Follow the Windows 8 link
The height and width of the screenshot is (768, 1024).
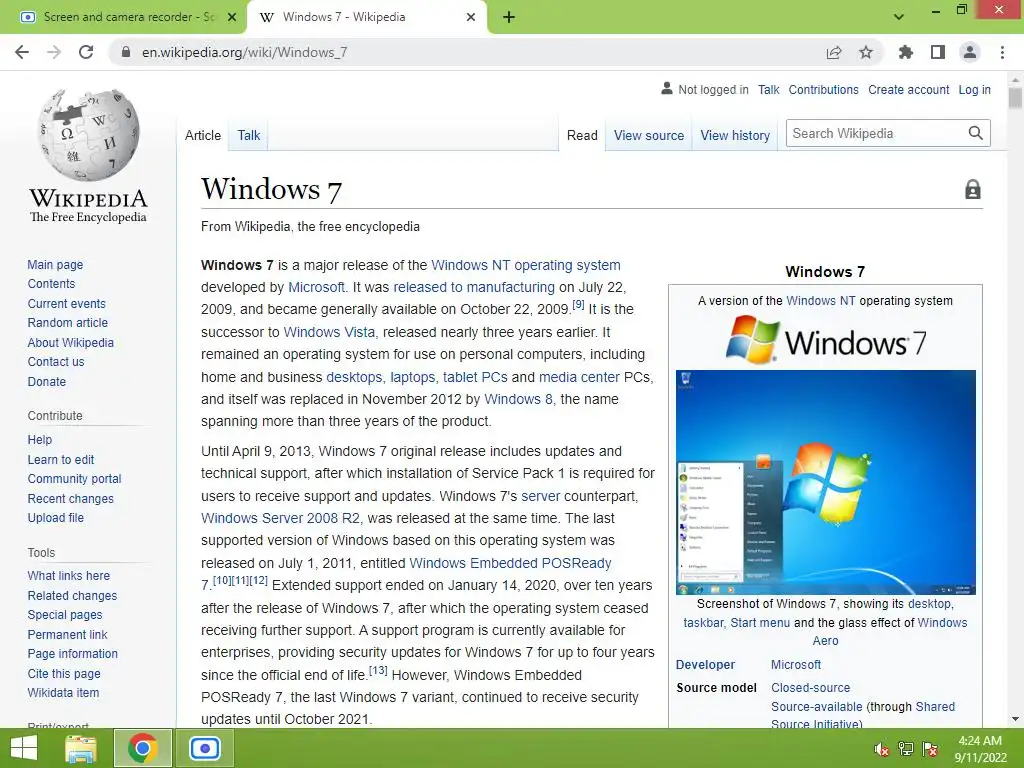tap(518, 399)
